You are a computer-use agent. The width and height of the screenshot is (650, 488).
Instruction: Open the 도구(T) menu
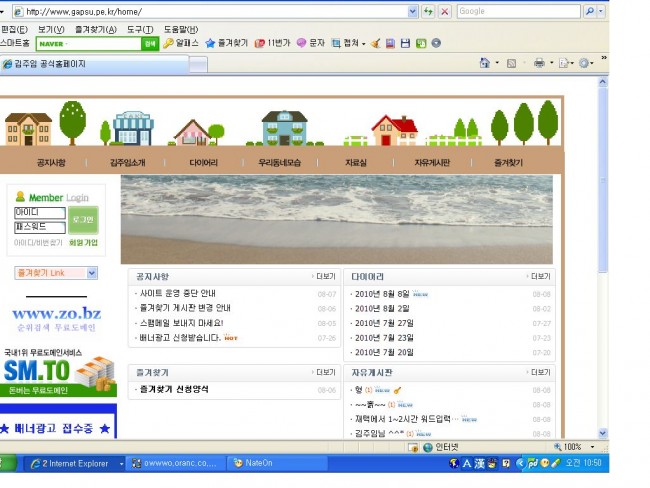click(x=140, y=29)
